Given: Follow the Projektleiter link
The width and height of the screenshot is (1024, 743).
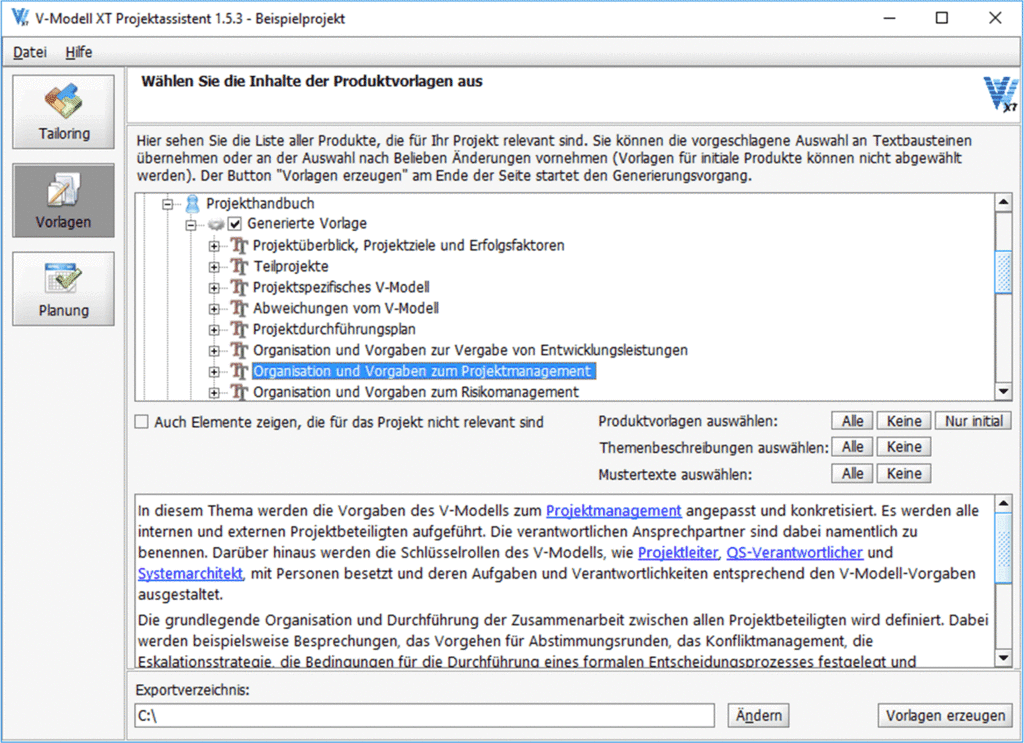Looking at the screenshot, I should click(x=677, y=552).
